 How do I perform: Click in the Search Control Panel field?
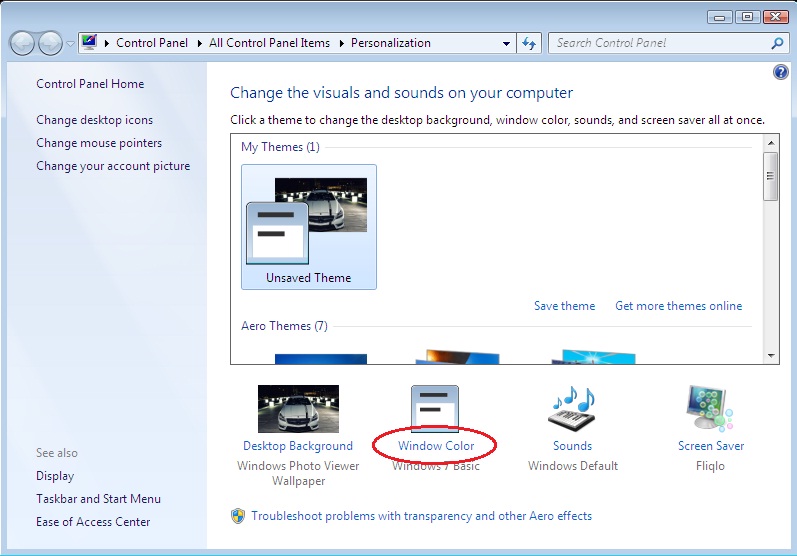point(660,43)
